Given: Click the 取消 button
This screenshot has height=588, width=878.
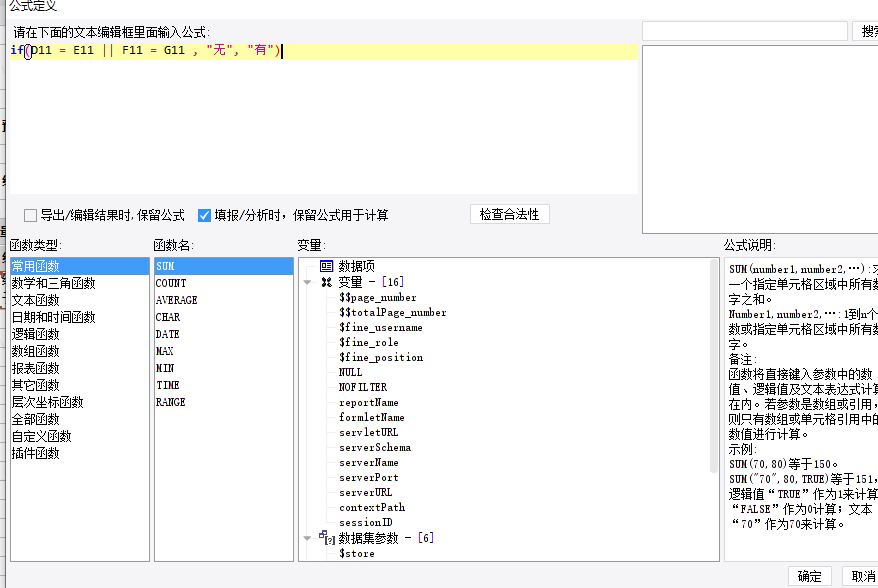Looking at the screenshot, I should tap(862, 576).
